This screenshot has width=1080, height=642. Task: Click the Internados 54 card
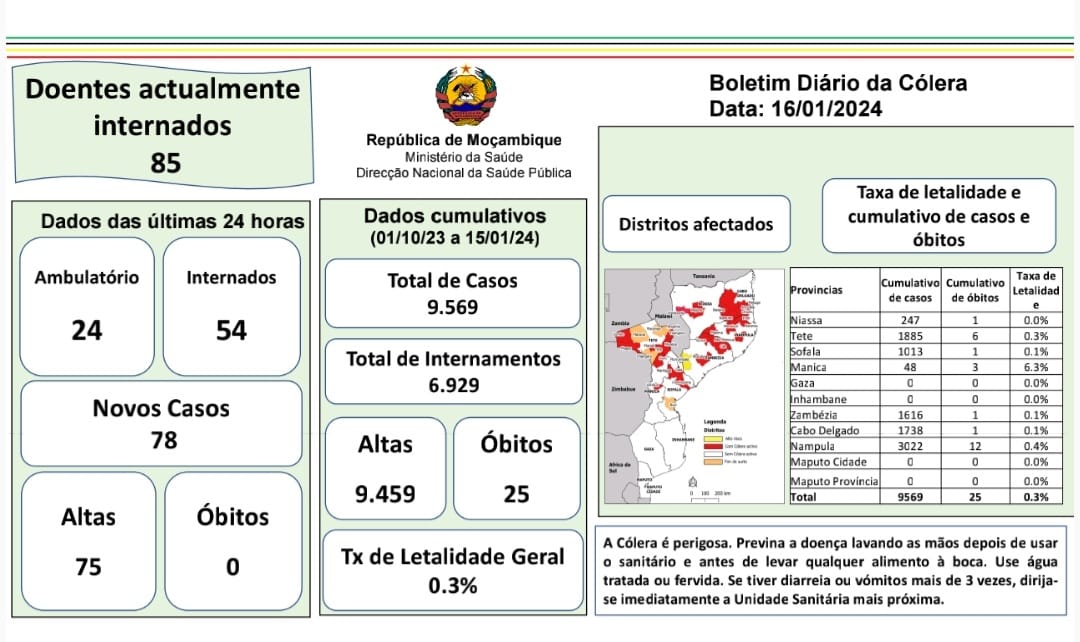coord(231,307)
